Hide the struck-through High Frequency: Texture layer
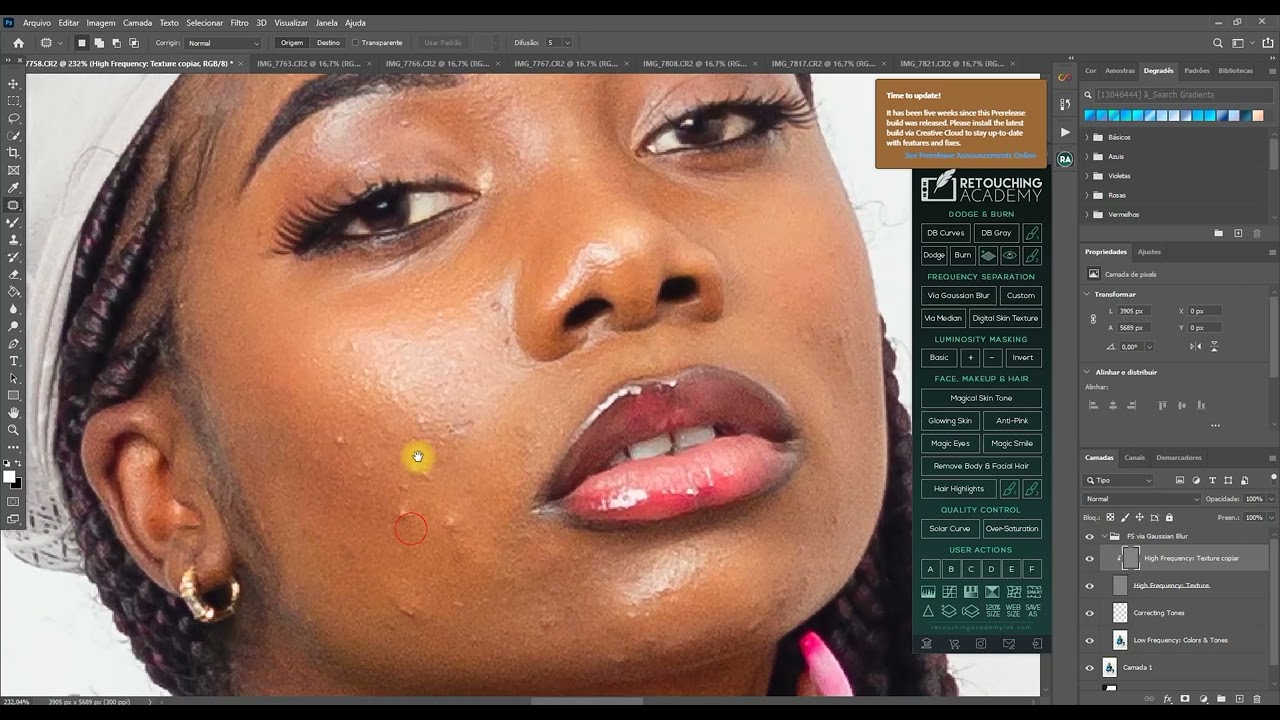The height and width of the screenshot is (720, 1280). click(1089, 586)
